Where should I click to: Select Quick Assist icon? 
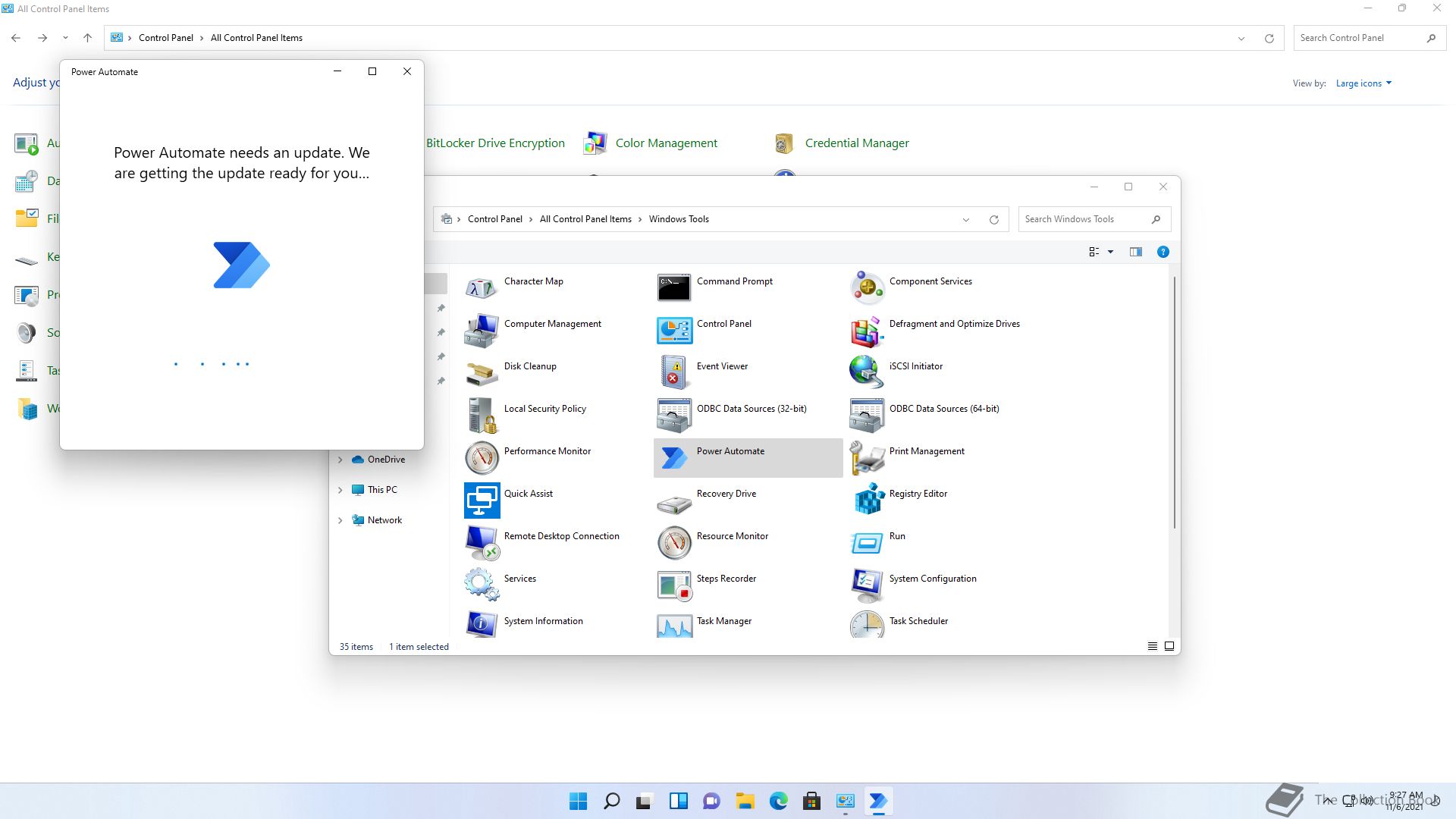point(482,500)
